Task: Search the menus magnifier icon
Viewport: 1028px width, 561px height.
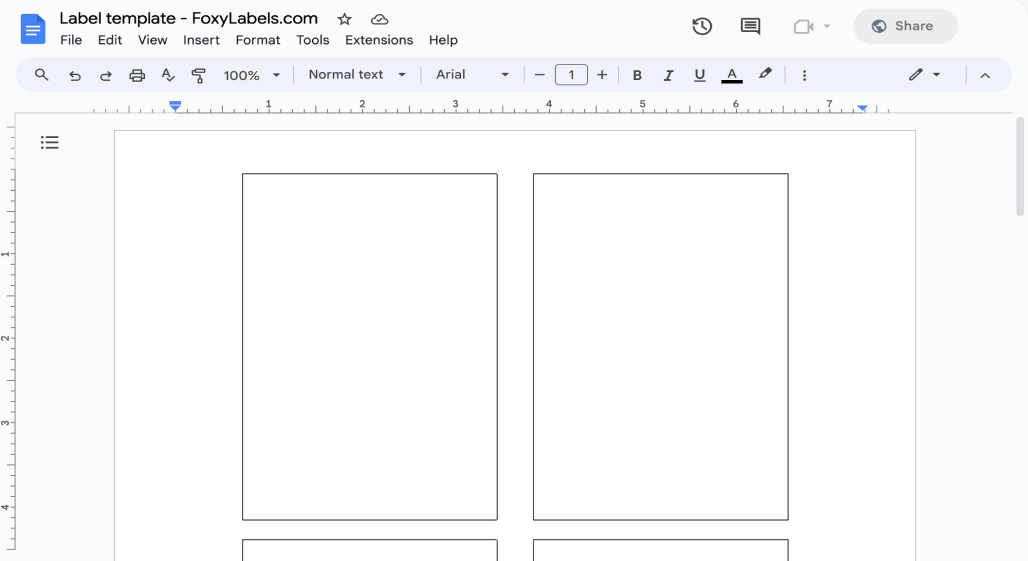Action: tap(41, 75)
